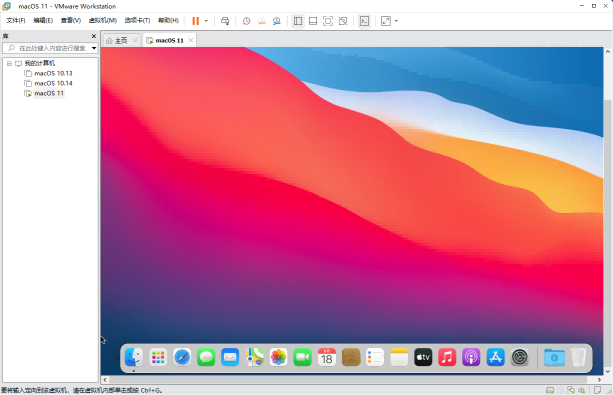Select macOS 10.13 in the library
Image resolution: width=613 pixels, height=395 pixels.
click(53, 73)
